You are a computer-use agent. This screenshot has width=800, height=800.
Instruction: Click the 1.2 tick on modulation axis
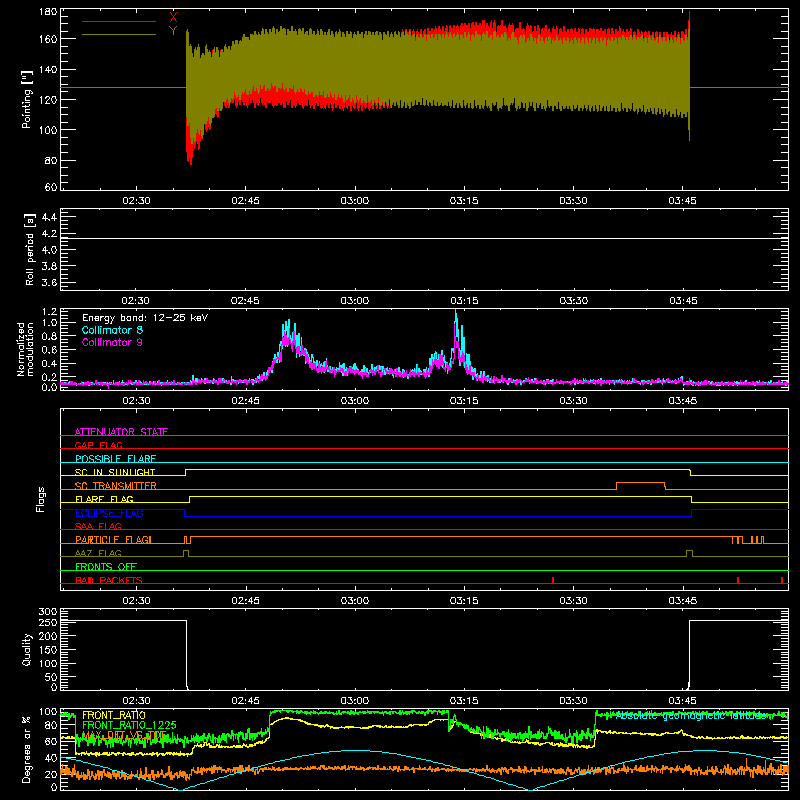[x=49, y=312]
